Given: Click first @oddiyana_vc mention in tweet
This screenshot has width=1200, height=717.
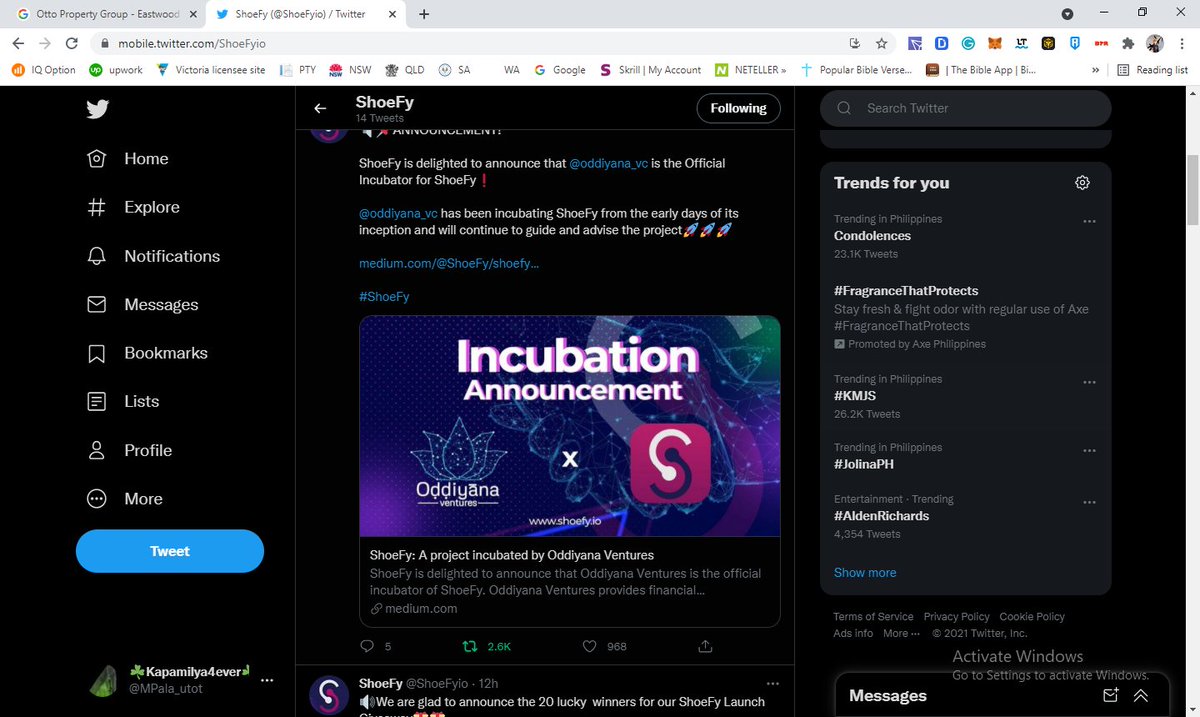Looking at the screenshot, I should (x=609, y=163).
